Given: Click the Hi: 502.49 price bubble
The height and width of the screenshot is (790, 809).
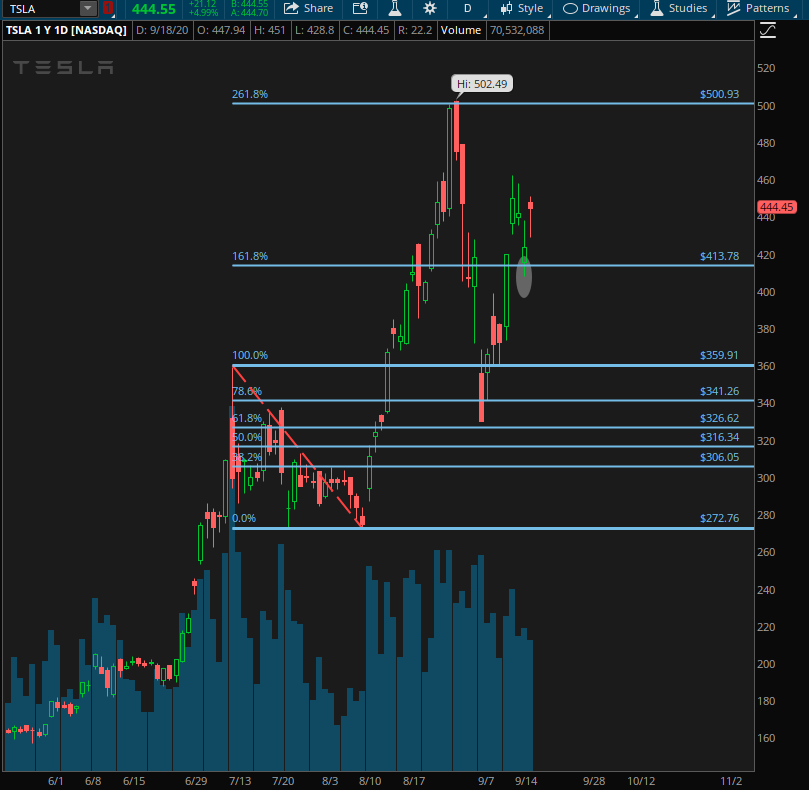Looking at the screenshot, I should tap(482, 84).
